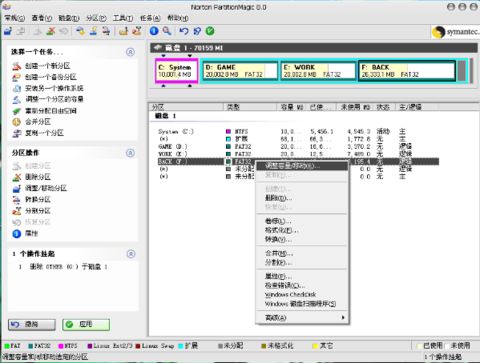Collapse the 个操作挂起 pending operations panel
The image size is (480, 363).
pyautogui.click(x=131, y=254)
